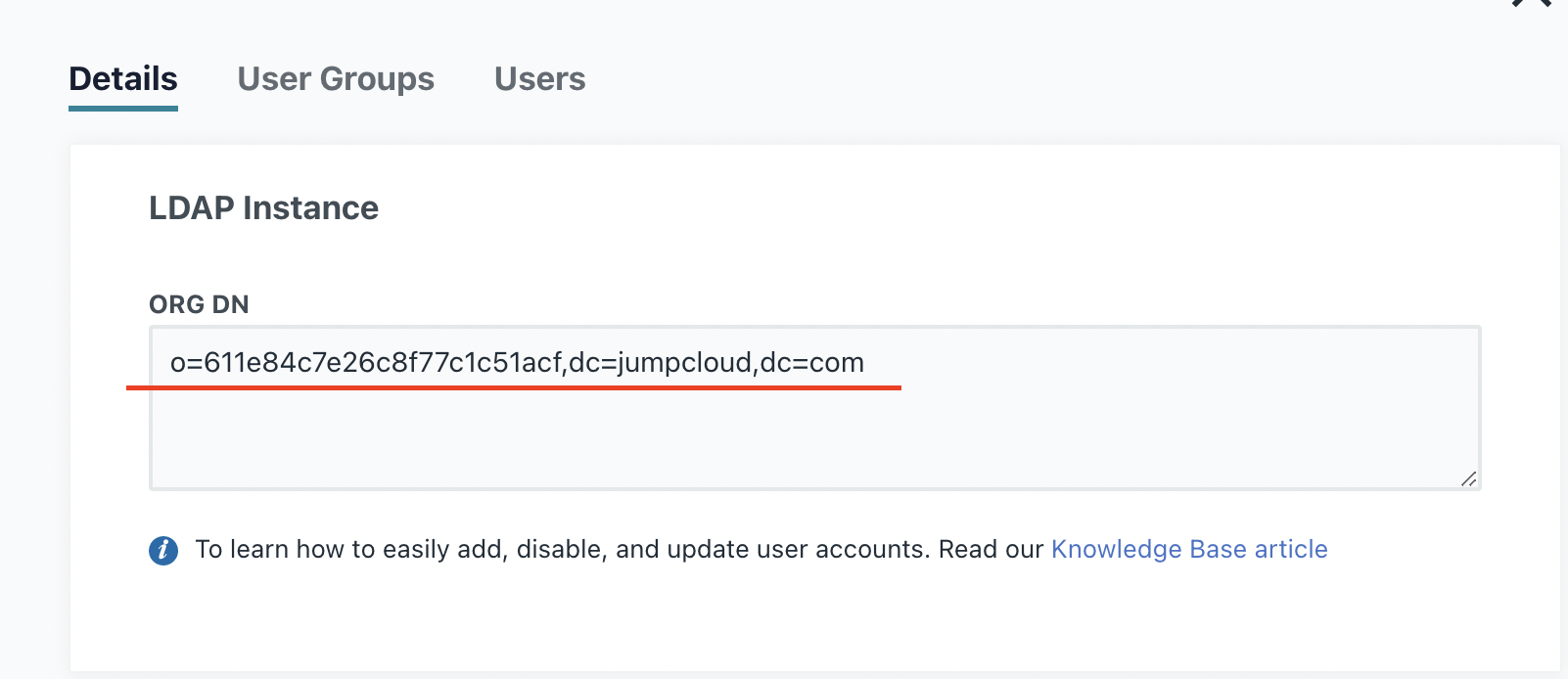Click the blue info icon
This screenshot has height=679, width=1568.
point(163,551)
